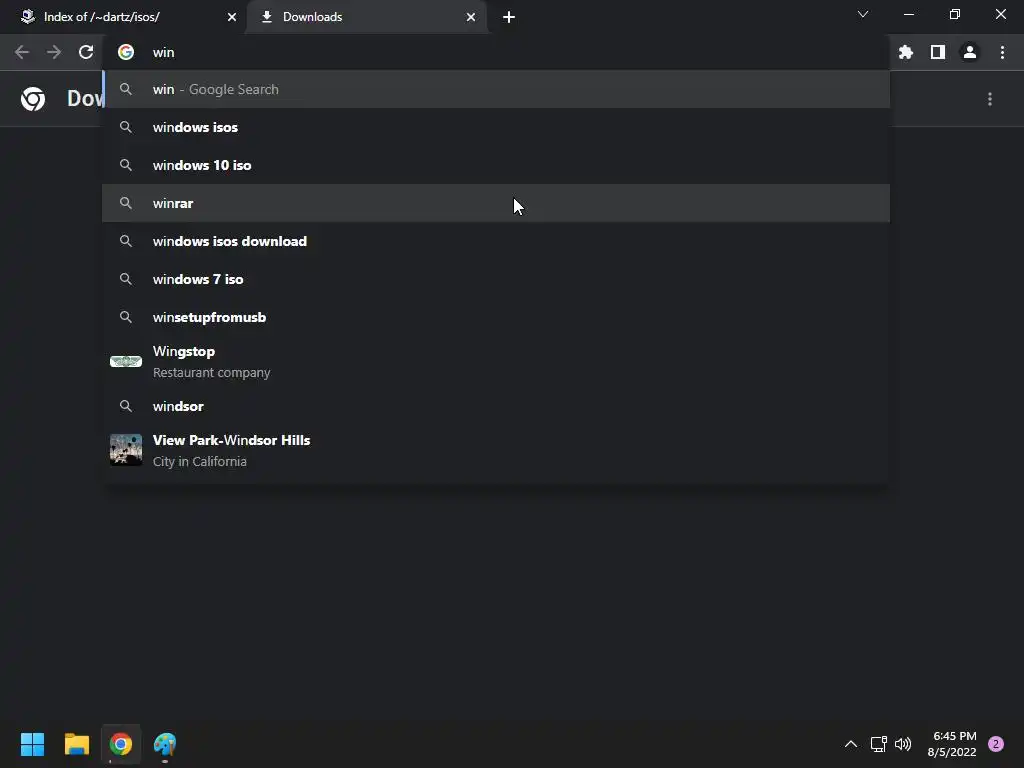The height and width of the screenshot is (768, 1024).
Task: Reload the current page
Action: pyautogui.click(x=86, y=52)
